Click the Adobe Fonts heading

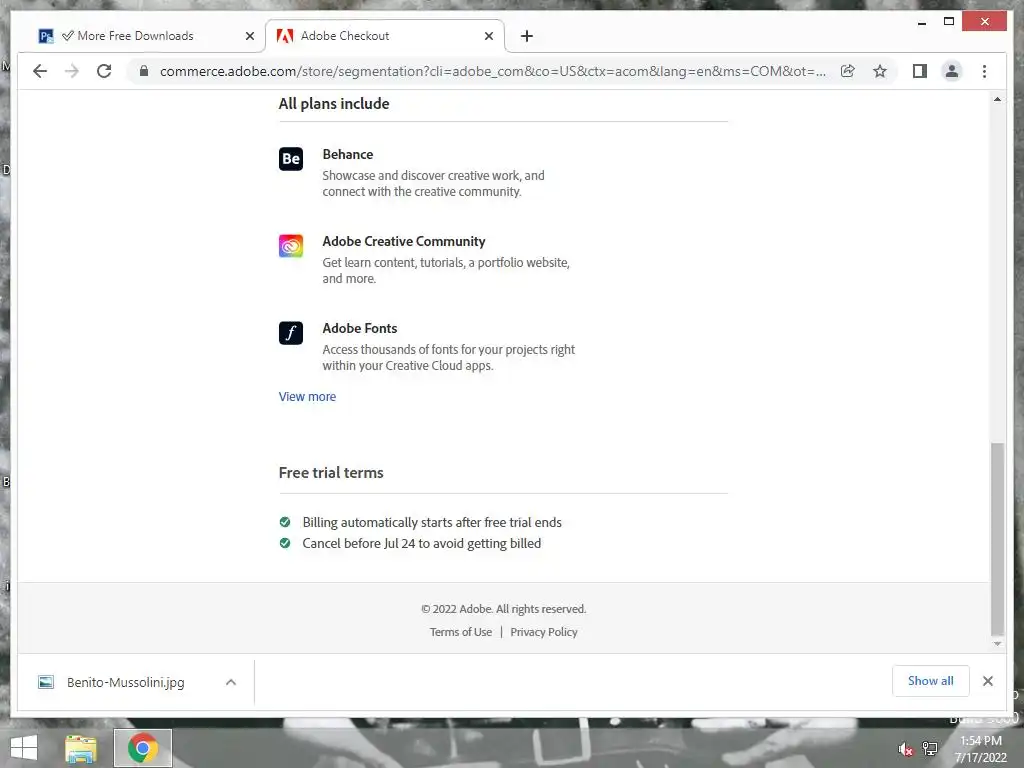tap(360, 328)
